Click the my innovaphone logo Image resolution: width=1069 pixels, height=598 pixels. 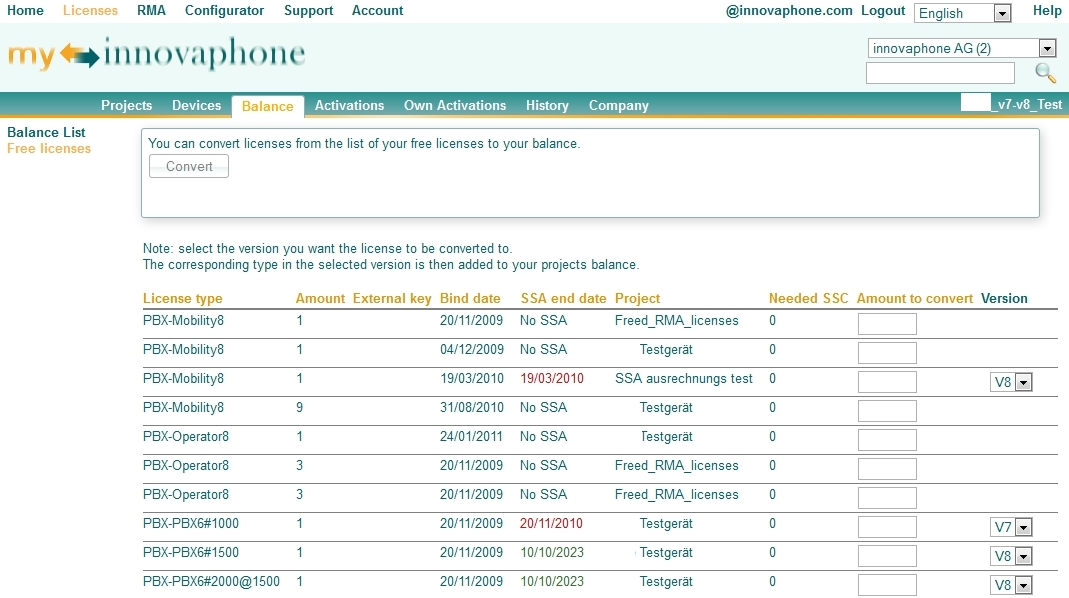tap(156, 54)
